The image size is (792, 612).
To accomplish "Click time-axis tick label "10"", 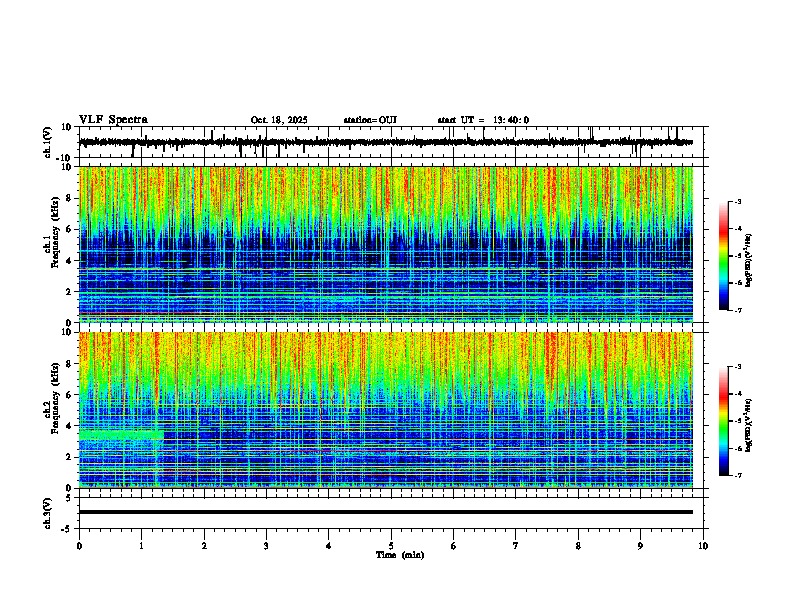I will [703, 546].
